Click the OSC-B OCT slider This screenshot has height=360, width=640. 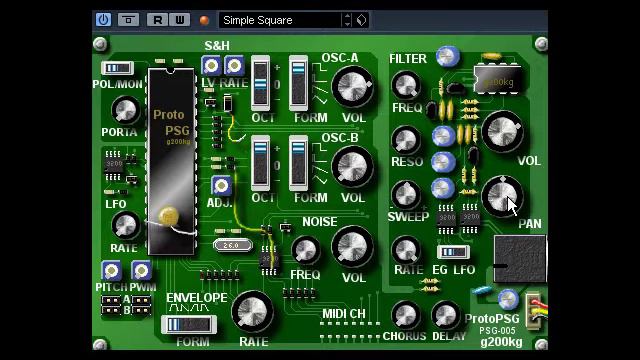[260, 164]
